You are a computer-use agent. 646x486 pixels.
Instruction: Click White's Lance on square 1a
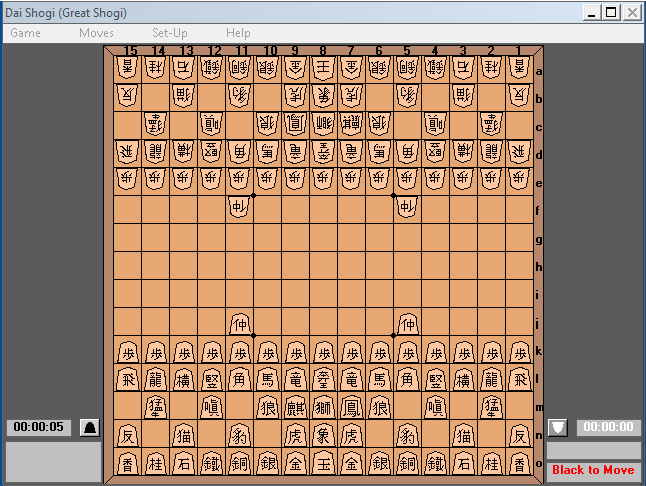click(x=519, y=68)
